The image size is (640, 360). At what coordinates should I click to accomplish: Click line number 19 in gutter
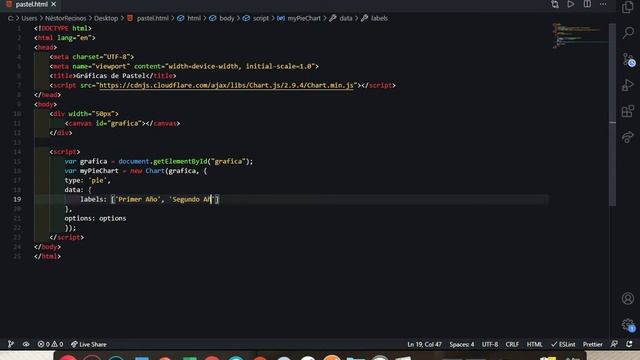click(x=17, y=199)
